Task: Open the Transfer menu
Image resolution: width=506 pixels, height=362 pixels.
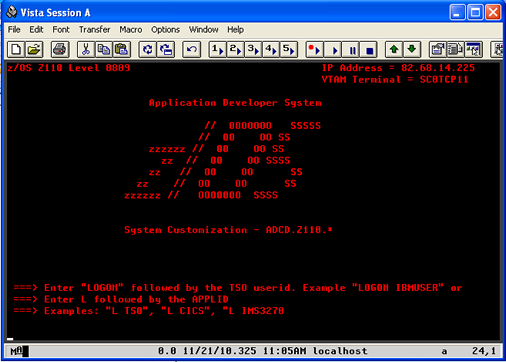Action: click(x=95, y=30)
